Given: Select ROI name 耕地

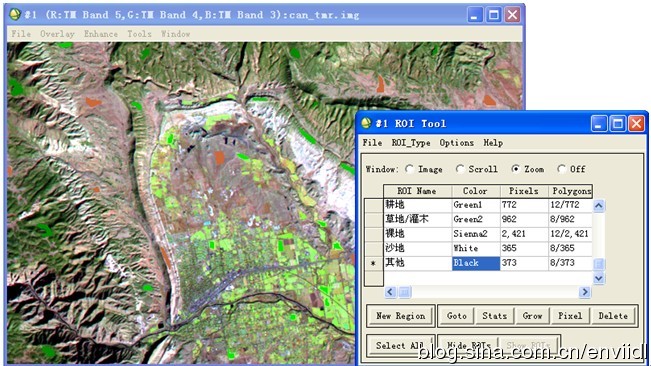Looking at the screenshot, I should pyautogui.click(x=418, y=205).
